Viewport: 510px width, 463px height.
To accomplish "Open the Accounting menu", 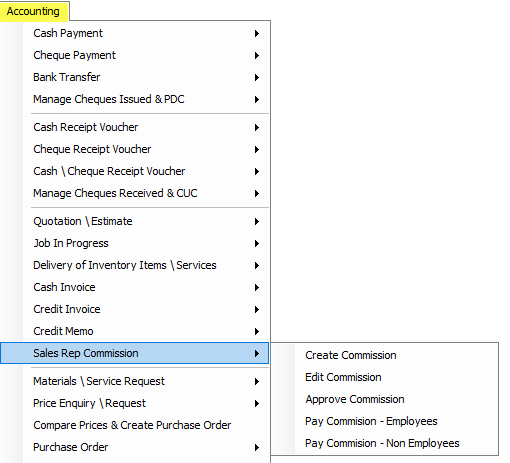I will pos(34,11).
